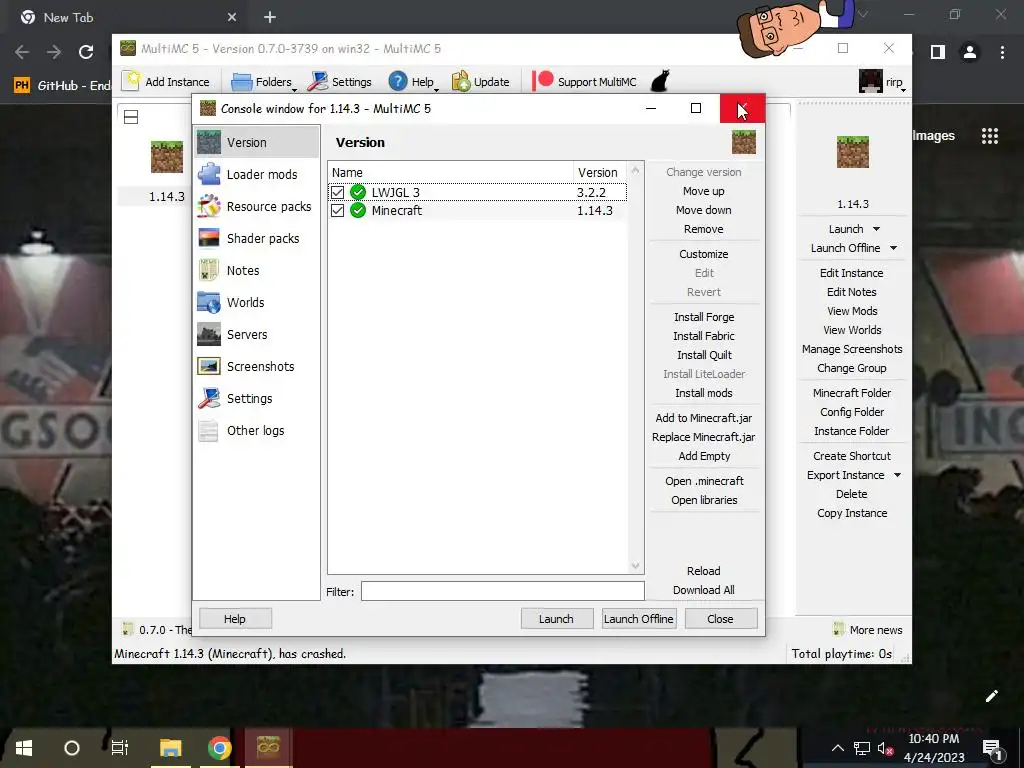This screenshot has height=768, width=1024.
Task: Click View Mods in right panel
Action: point(852,311)
